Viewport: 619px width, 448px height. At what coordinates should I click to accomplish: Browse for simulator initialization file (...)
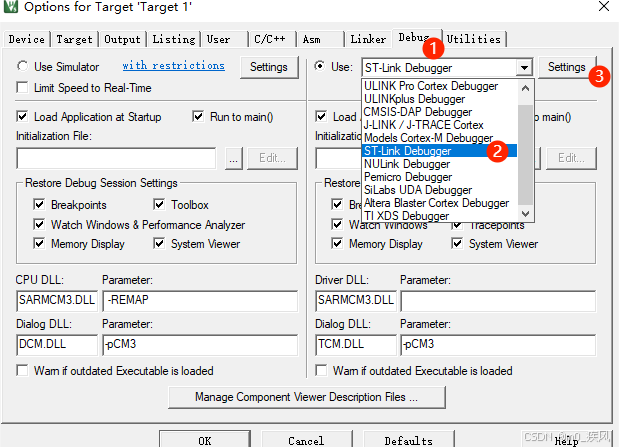pos(234,159)
